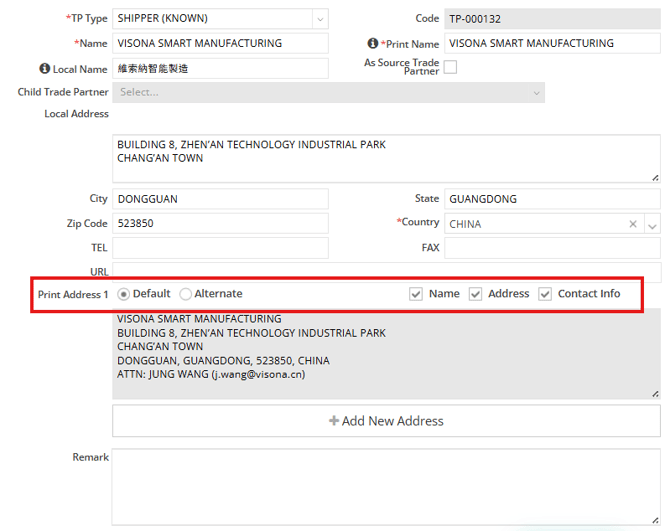Screen dimensions: 670x531
Task: Click the empty TEL field
Action: [220, 248]
